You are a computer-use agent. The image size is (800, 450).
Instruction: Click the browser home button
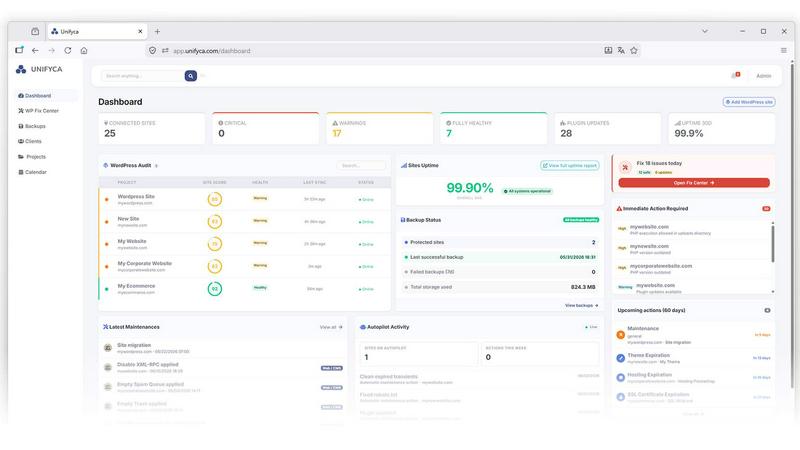(84, 51)
